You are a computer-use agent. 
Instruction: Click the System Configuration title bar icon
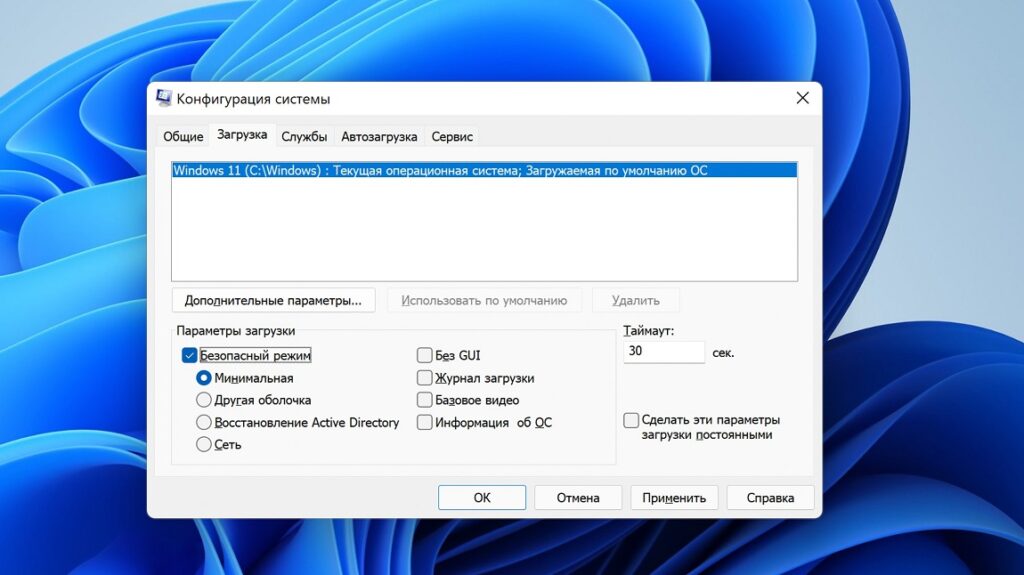click(x=164, y=98)
